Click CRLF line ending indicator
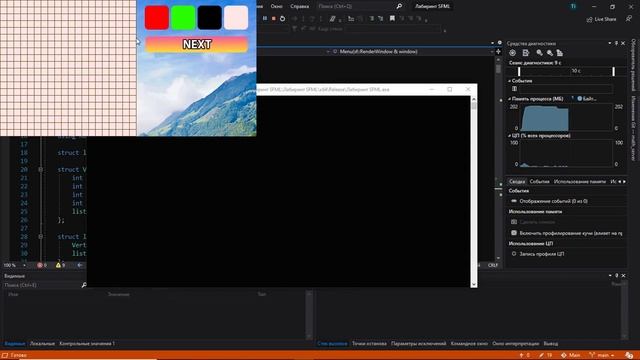640x360 pixels. [x=493, y=265]
